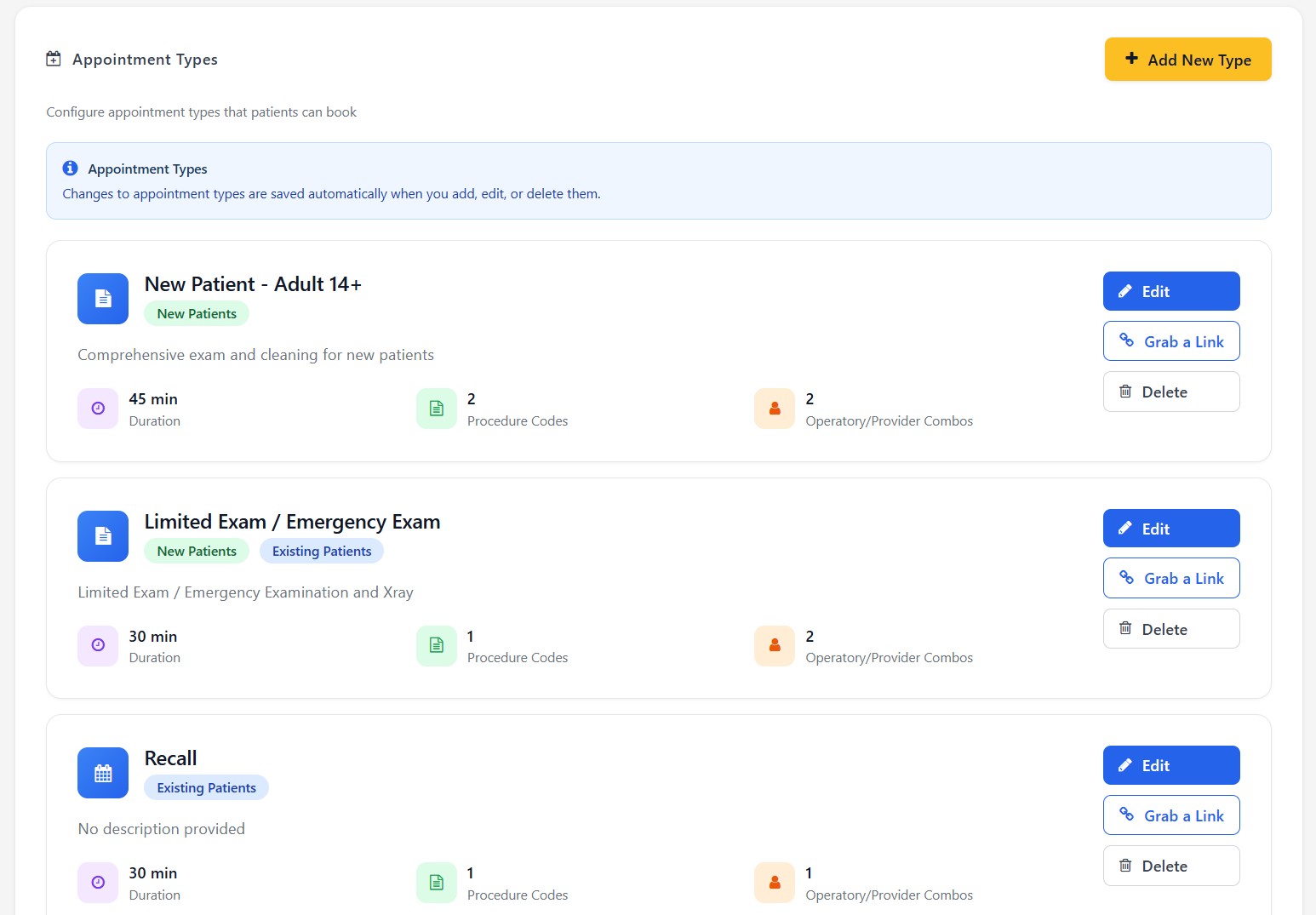Click the New Patients tag under New Patient - Adult

[x=197, y=314]
